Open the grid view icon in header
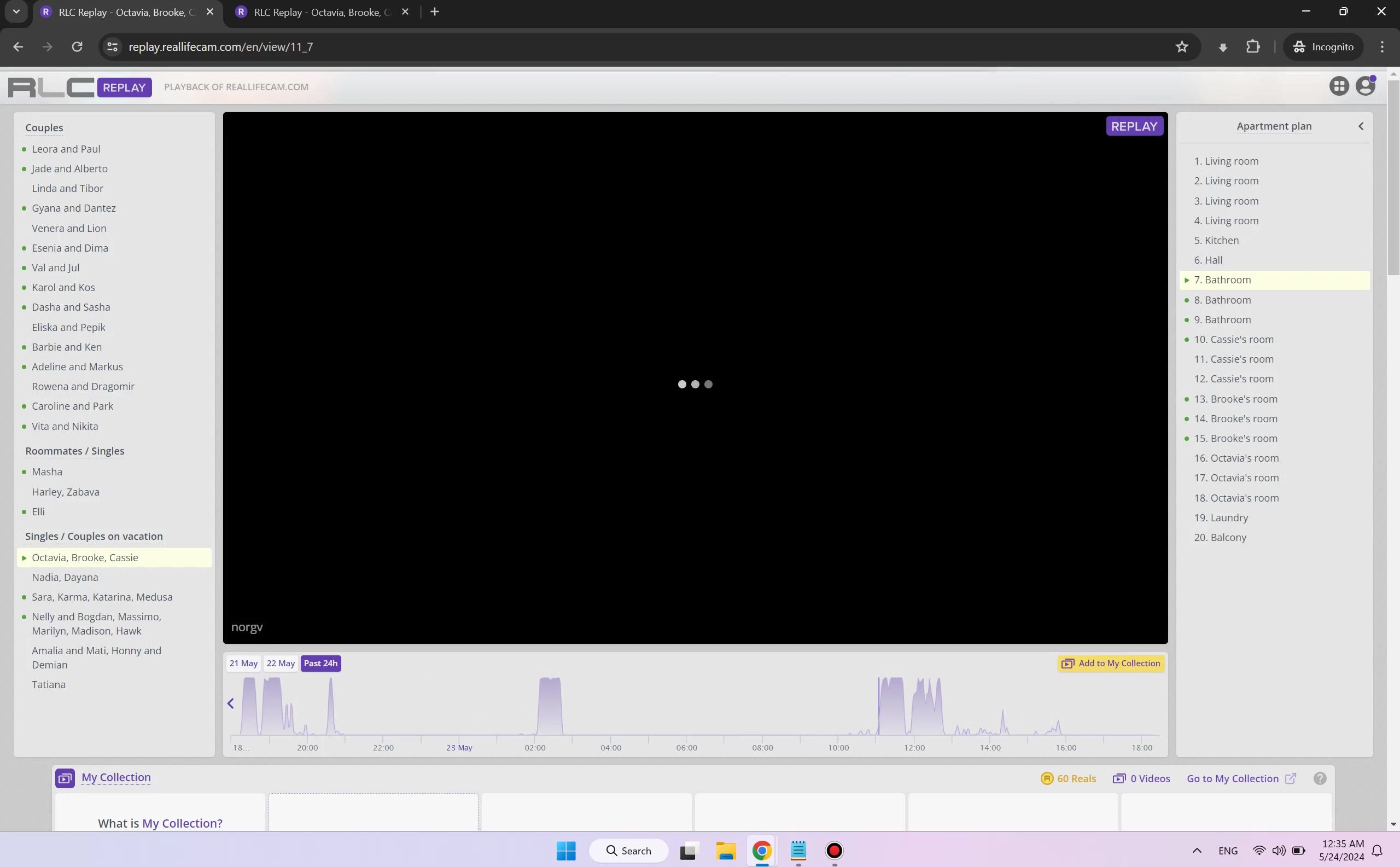This screenshot has height=867, width=1400. [x=1339, y=86]
